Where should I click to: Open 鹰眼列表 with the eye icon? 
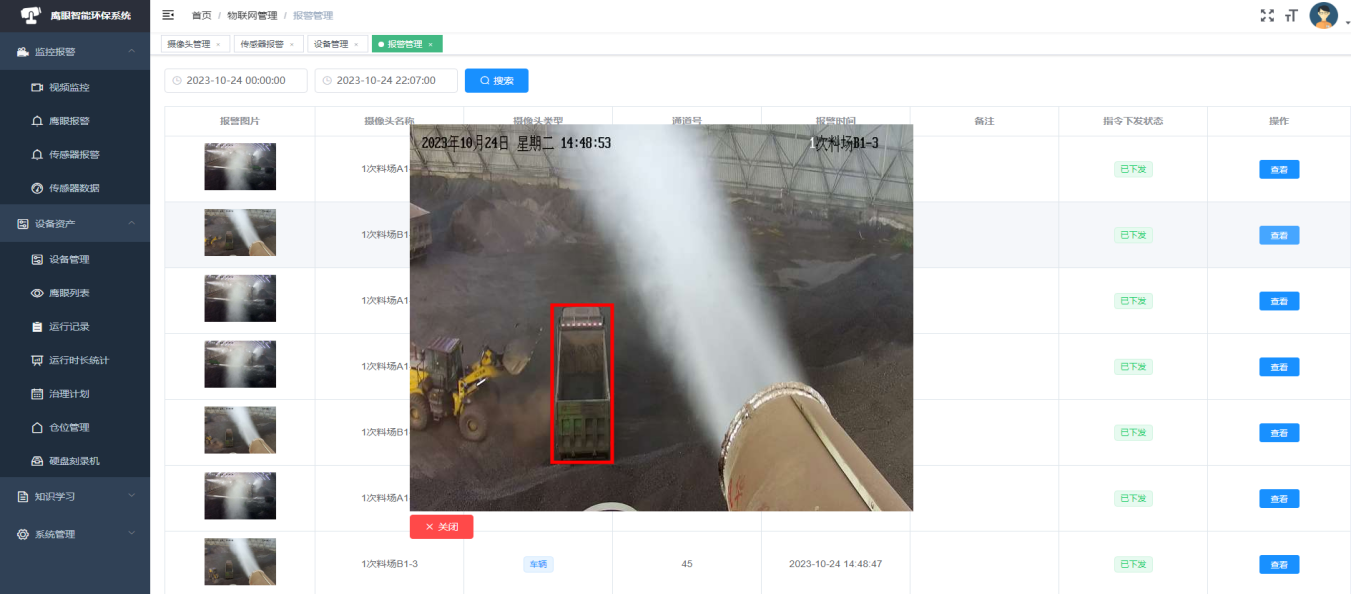[x=69, y=293]
